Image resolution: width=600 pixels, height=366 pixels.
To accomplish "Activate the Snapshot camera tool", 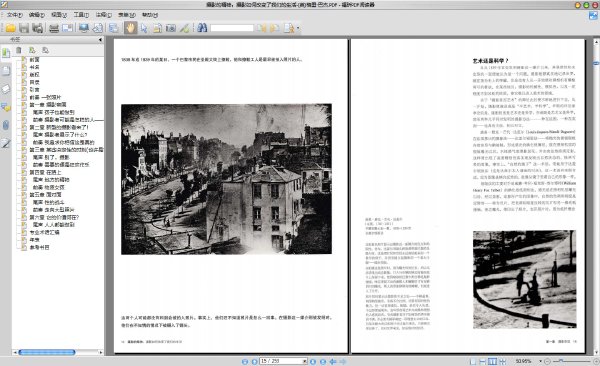I will pos(171,28).
